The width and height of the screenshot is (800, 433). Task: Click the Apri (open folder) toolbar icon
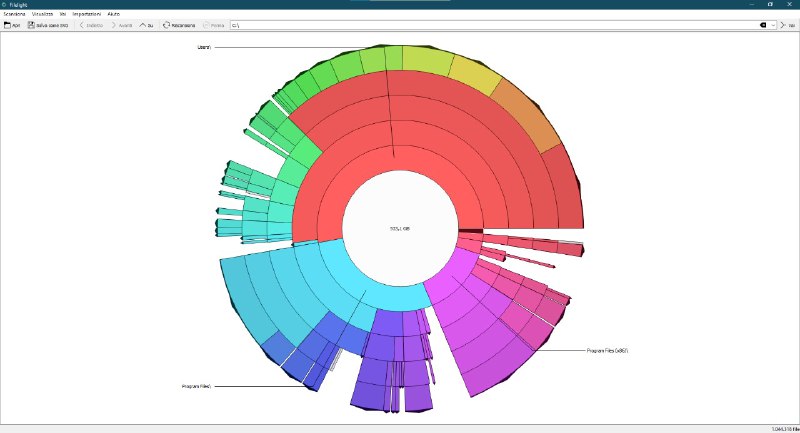click(x=8, y=24)
